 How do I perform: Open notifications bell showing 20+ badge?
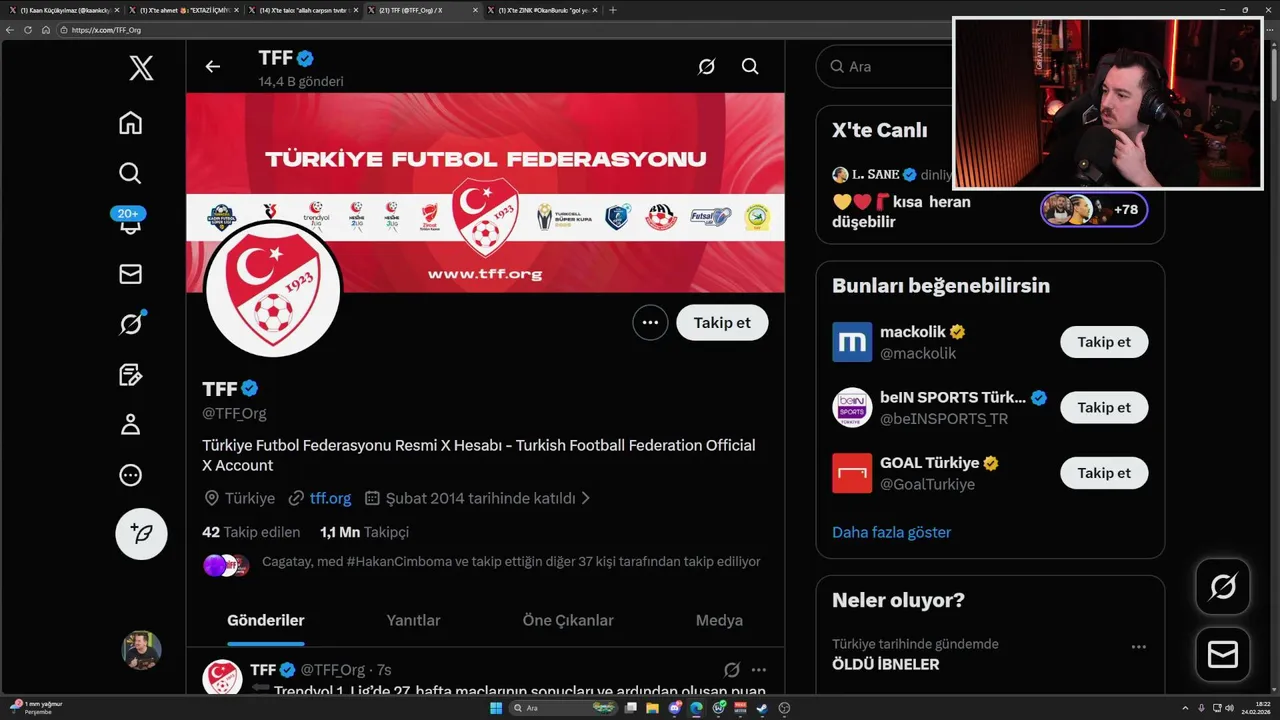[130, 223]
